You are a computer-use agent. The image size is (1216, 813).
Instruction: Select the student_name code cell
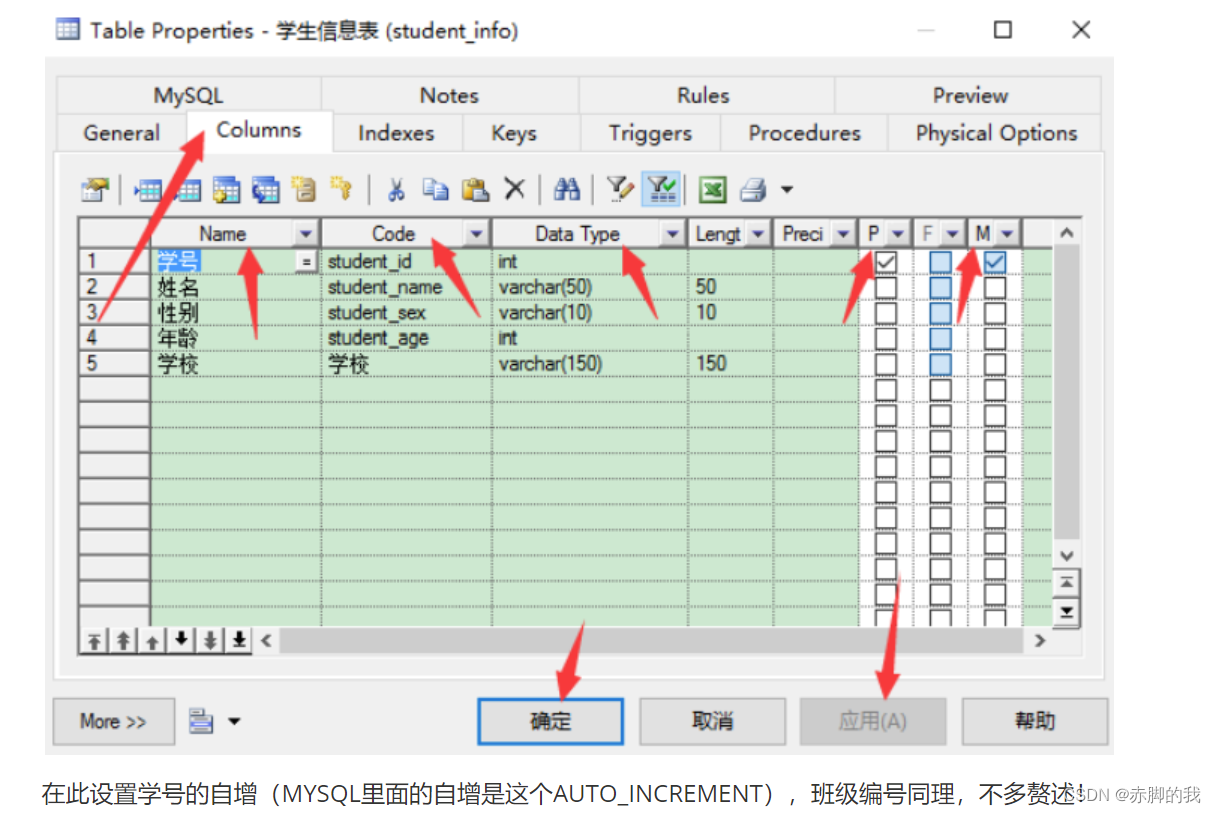(407, 287)
